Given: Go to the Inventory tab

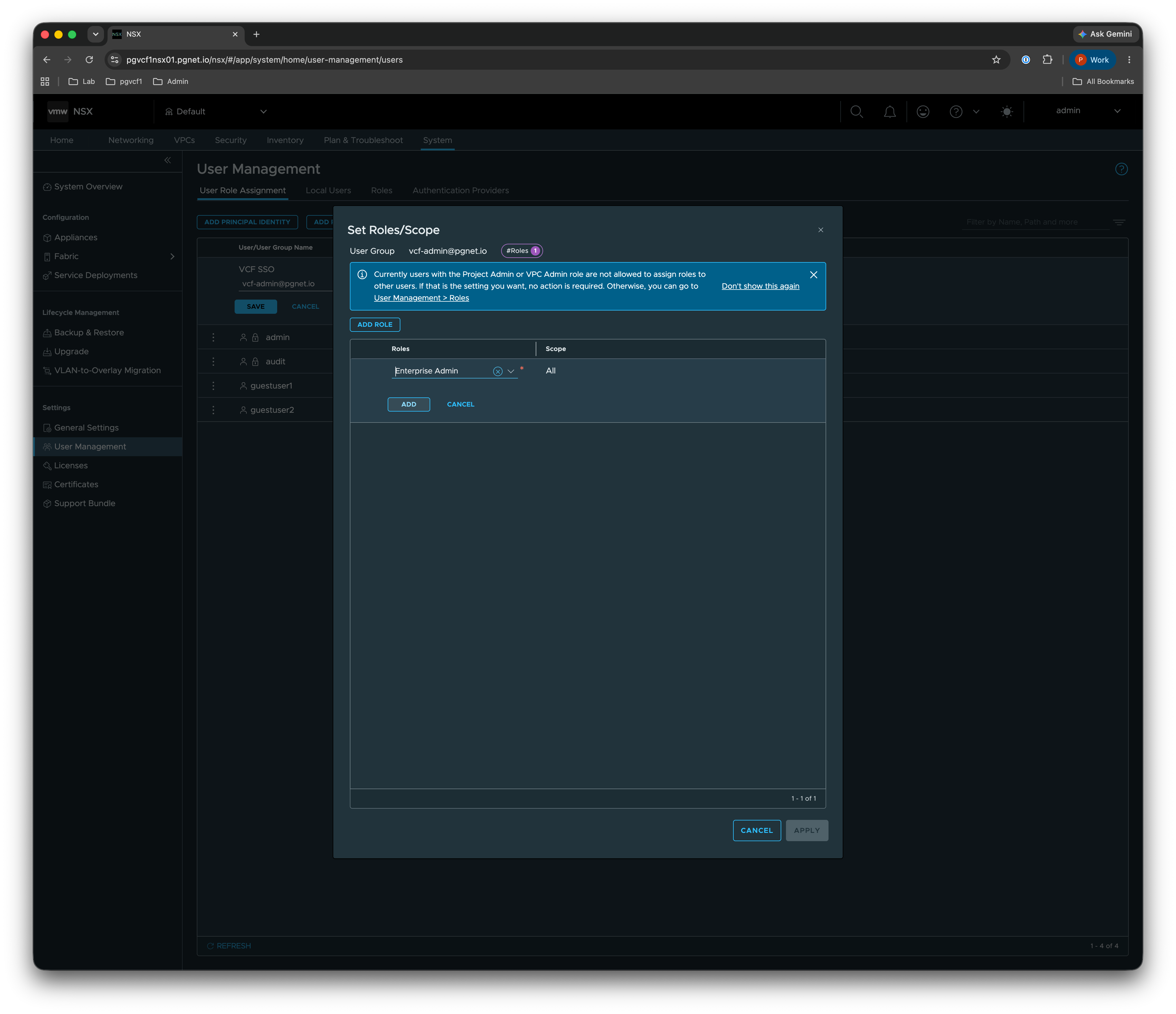Looking at the screenshot, I should [285, 140].
